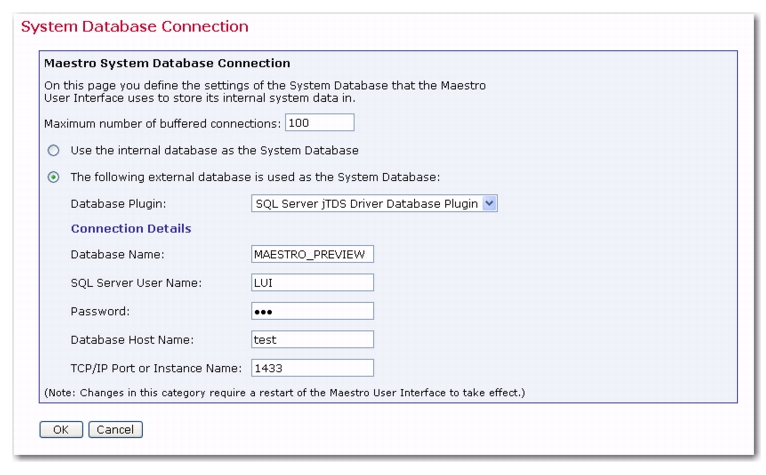
Task: Click the Database Name input field
Action: [313, 254]
